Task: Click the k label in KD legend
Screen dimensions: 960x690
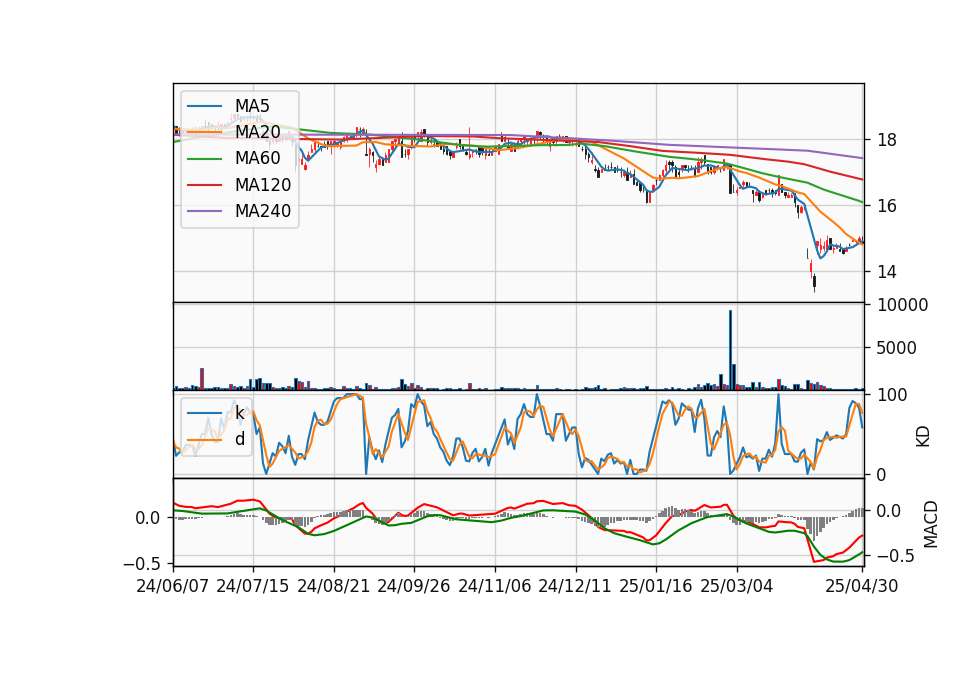Action: pos(239,413)
